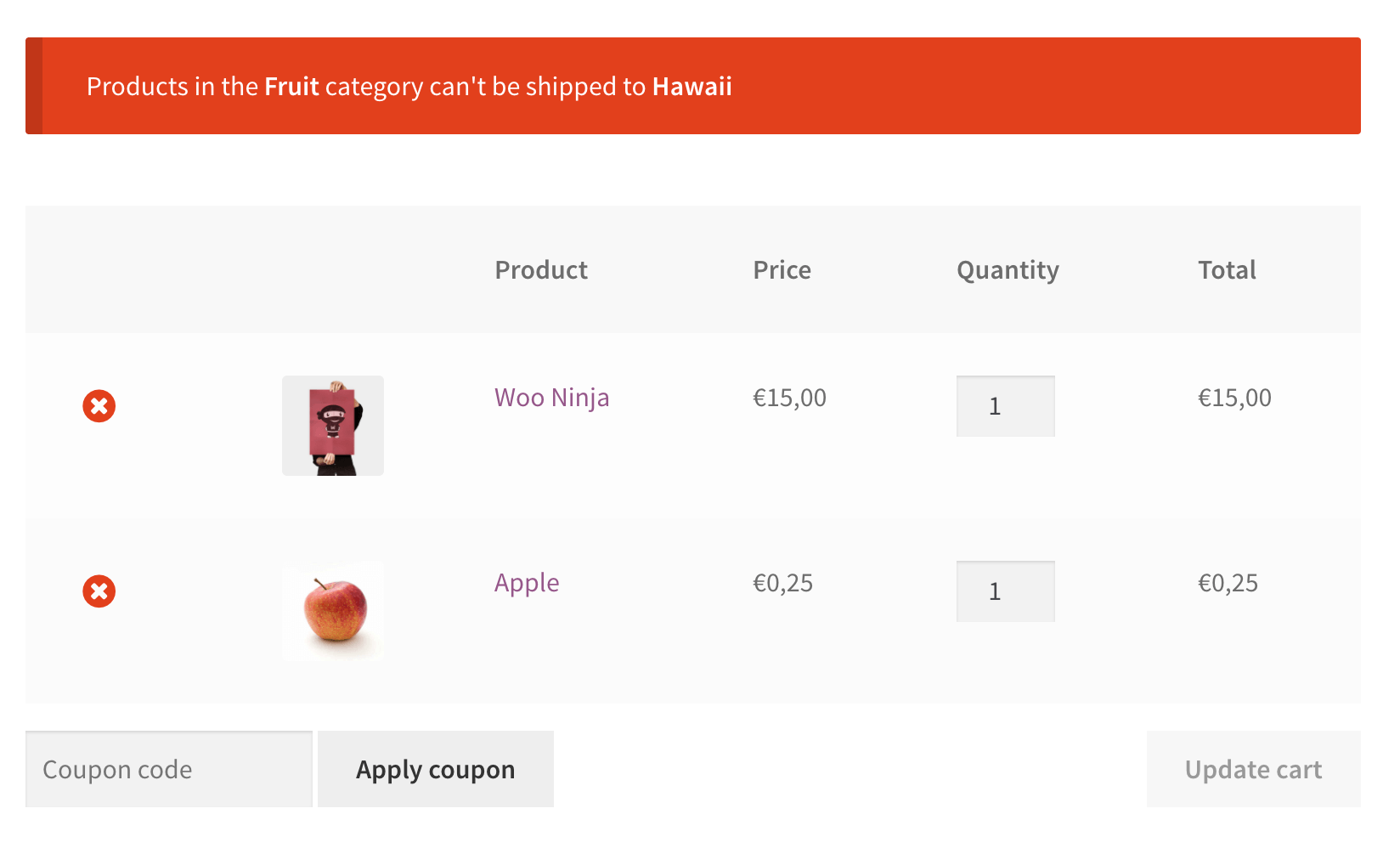Click the Apple €0,25 price
1400x848 pixels.
[x=782, y=583]
